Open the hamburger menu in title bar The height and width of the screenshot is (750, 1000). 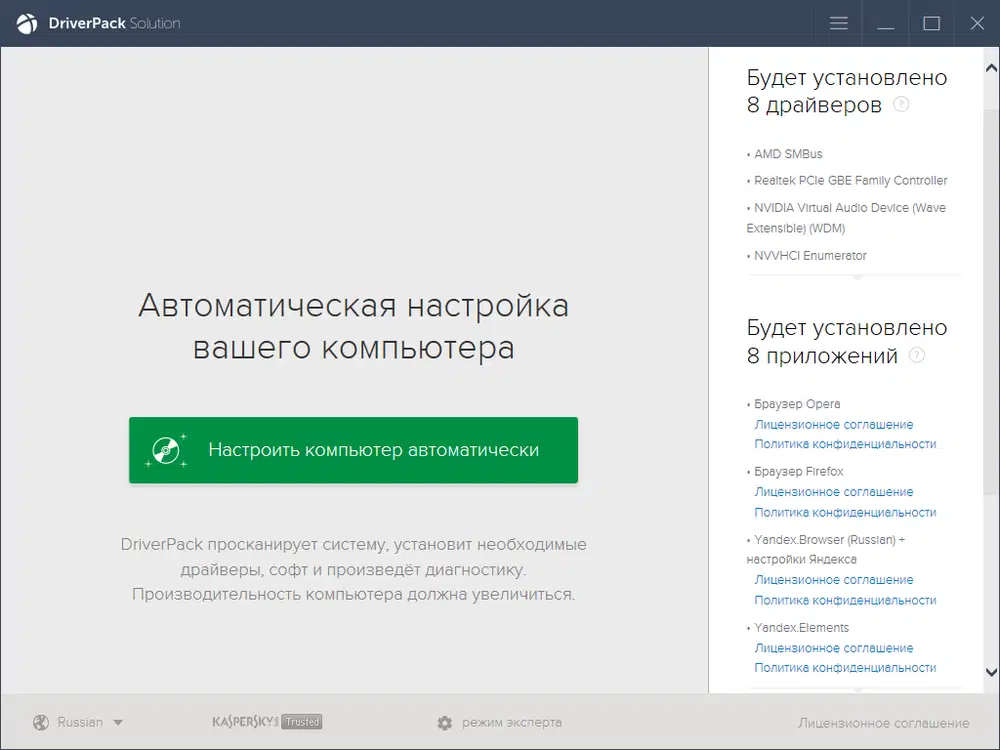click(x=839, y=24)
